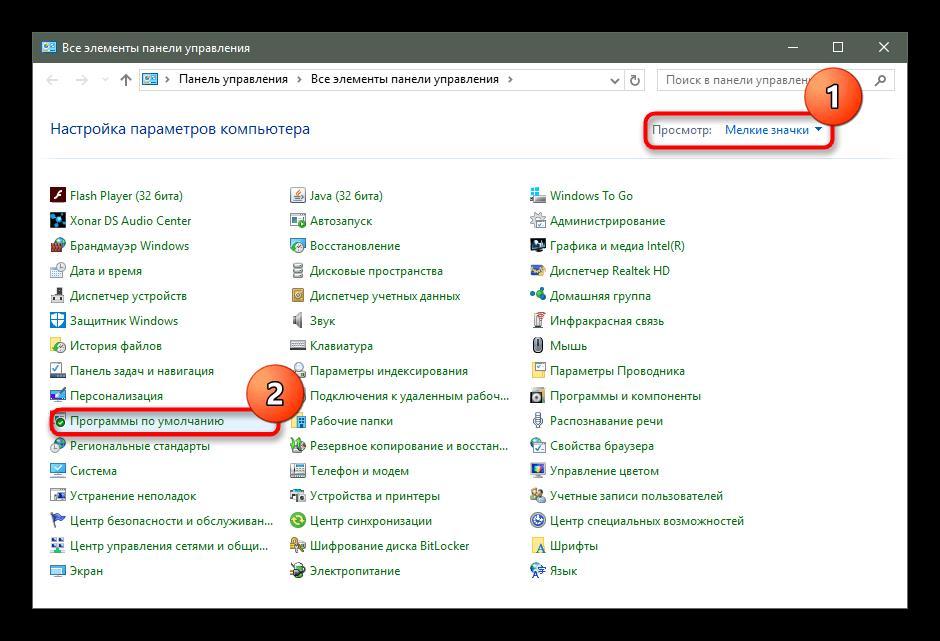The height and width of the screenshot is (641, 940).
Task: Click the Шифрование диска BitLocker icon
Action: coord(297,546)
